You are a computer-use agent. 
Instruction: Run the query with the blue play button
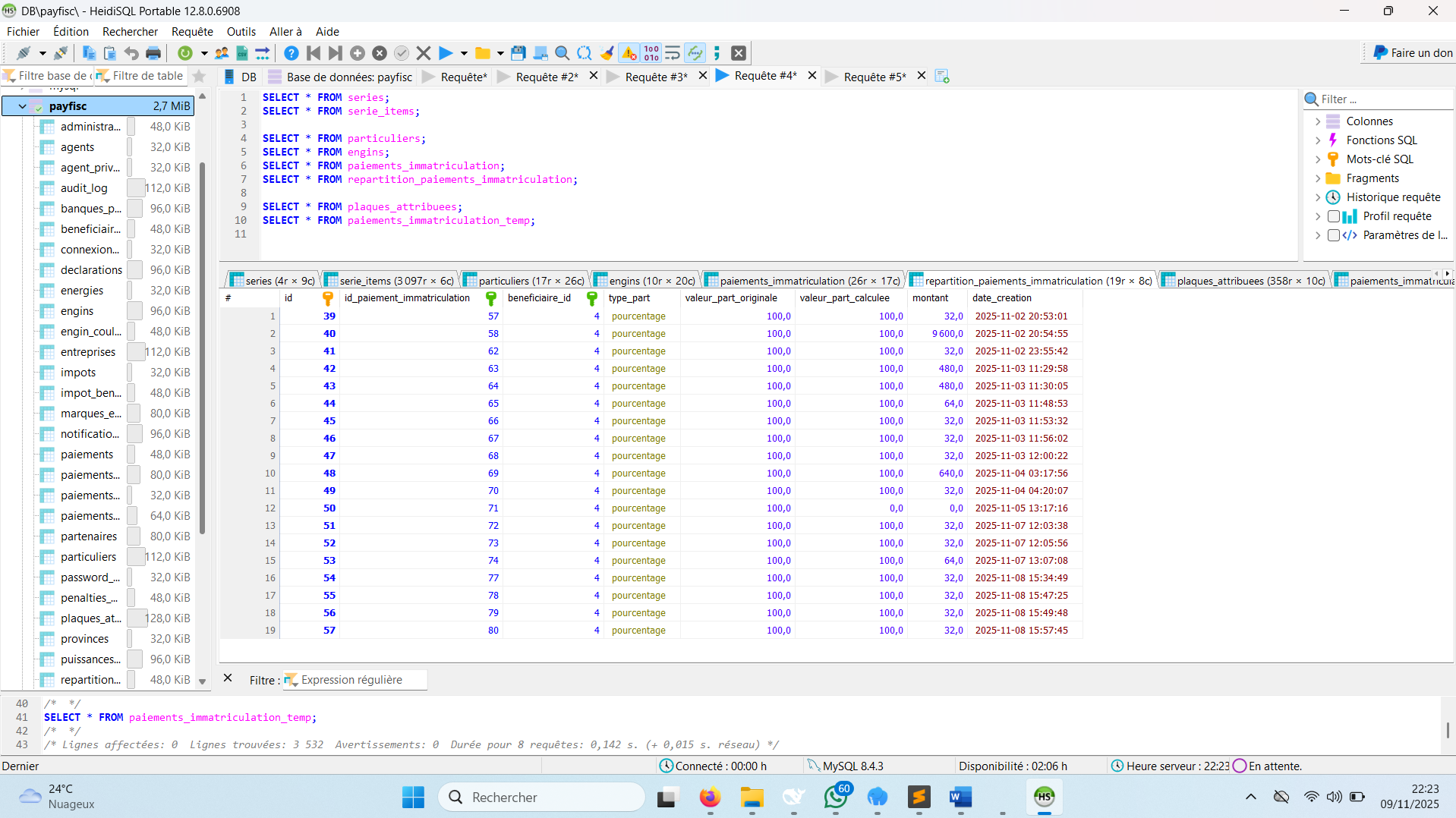(446, 53)
